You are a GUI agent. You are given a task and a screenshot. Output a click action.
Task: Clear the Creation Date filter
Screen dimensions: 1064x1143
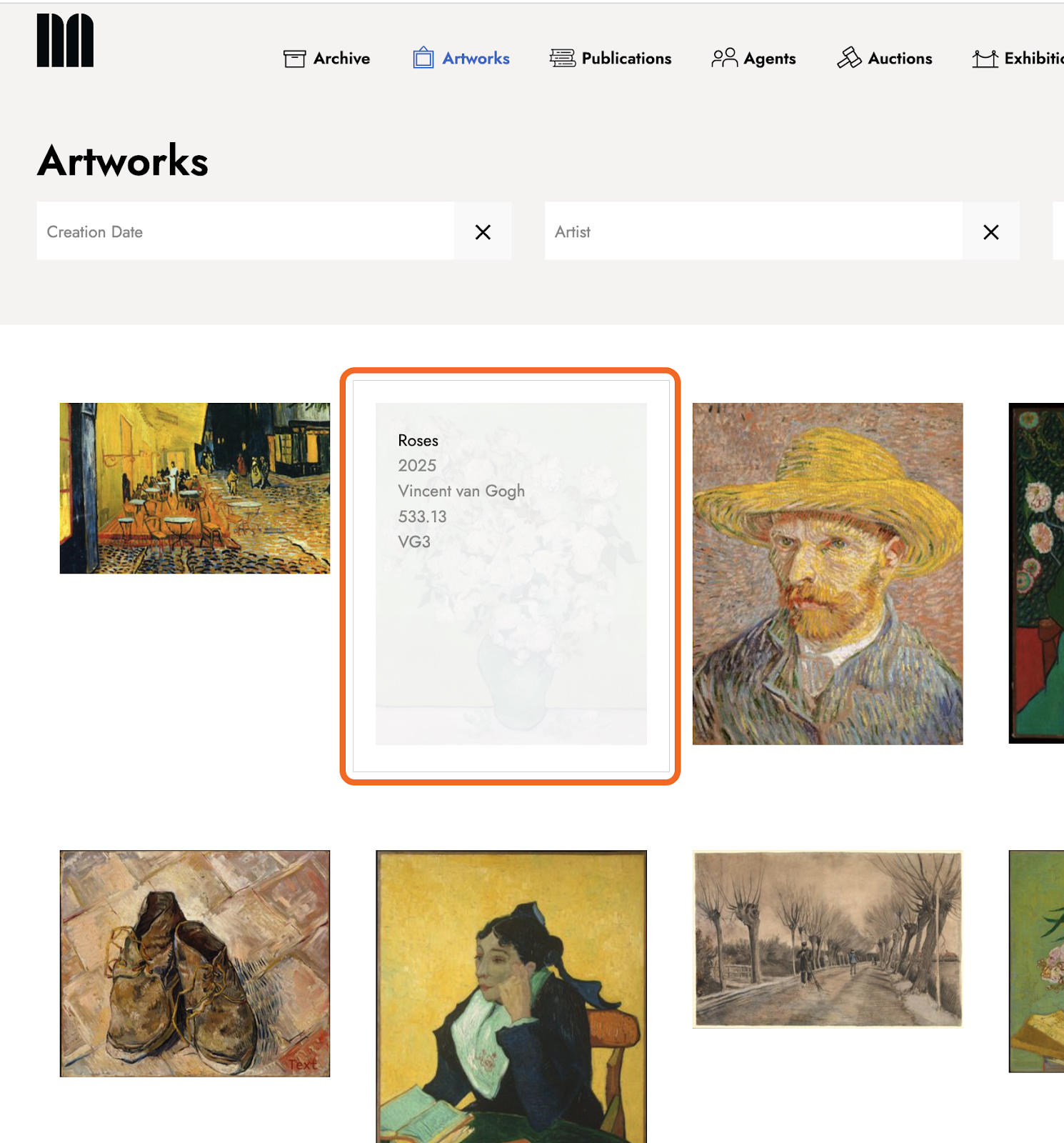click(483, 231)
